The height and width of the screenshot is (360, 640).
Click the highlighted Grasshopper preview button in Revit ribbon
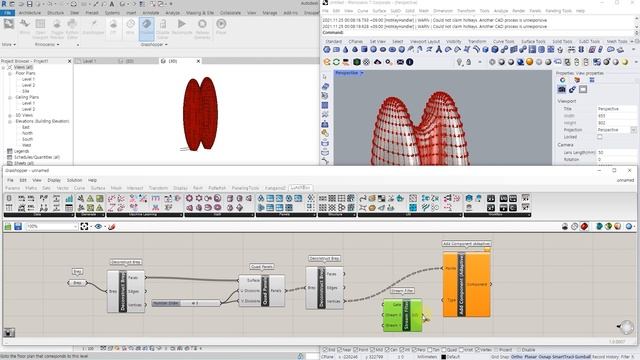(x=147, y=29)
